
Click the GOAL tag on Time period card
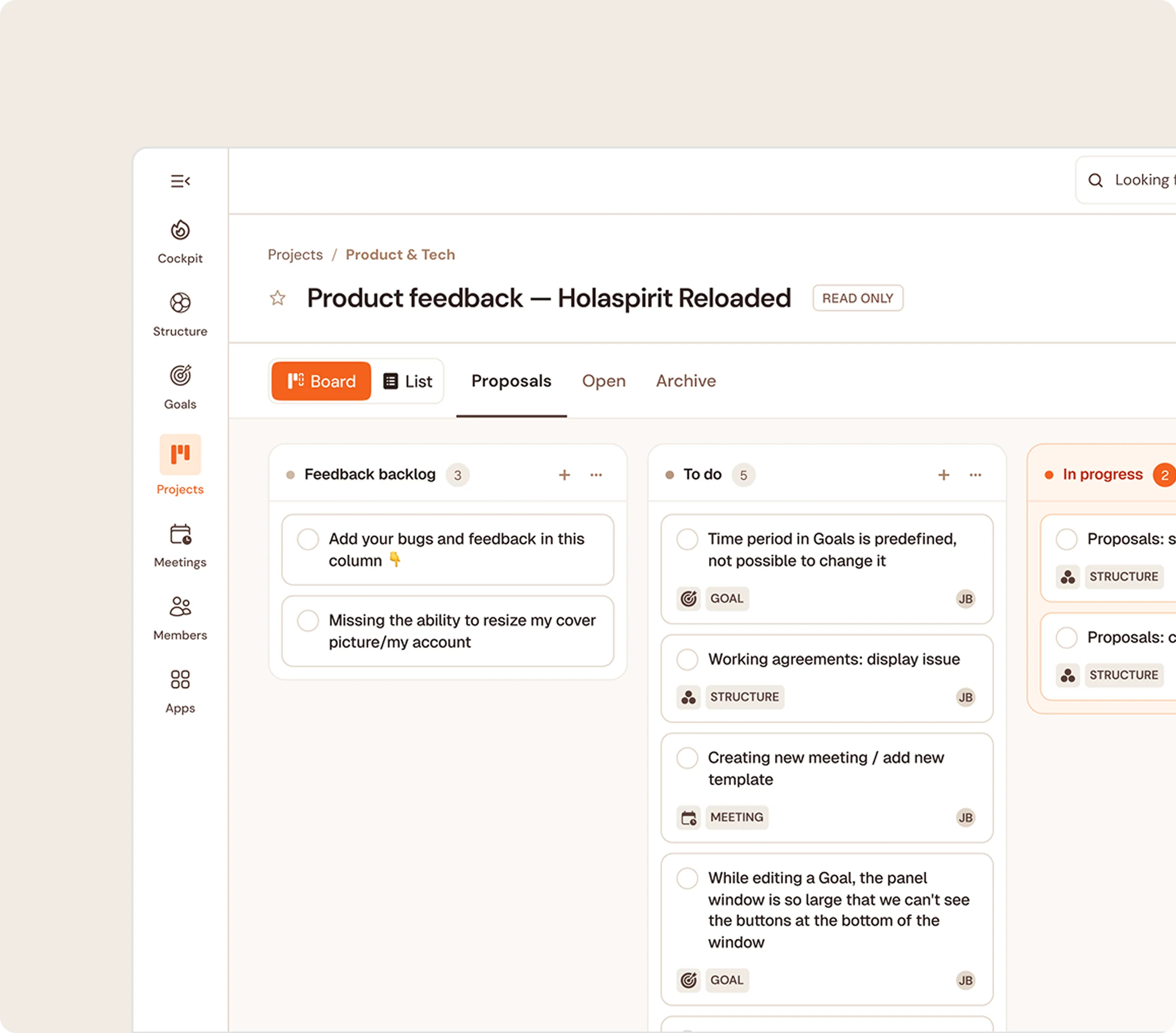(x=726, y=599)
